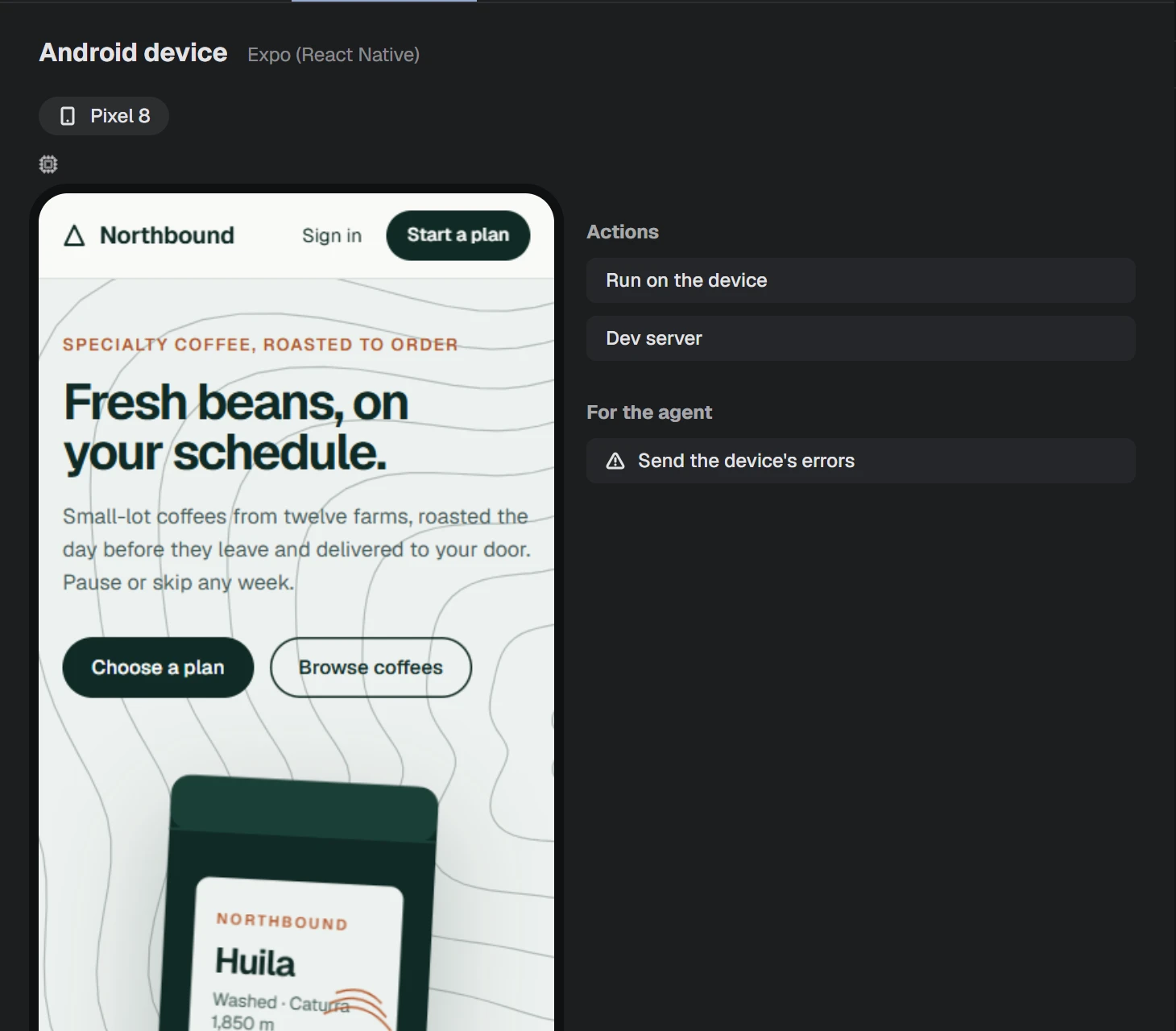Click the chip icon below Pixel 8

[48, 164]
